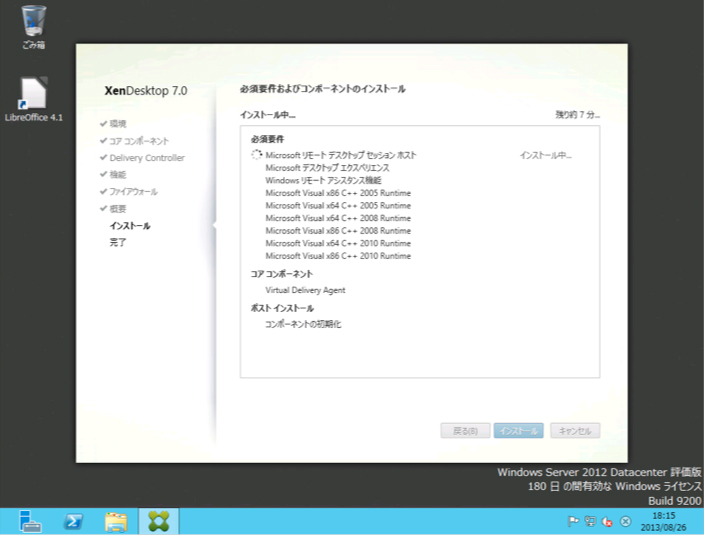Click Microsoft Visual x64 C++ 2005 Runtime
This screenshot has height=535, width=704.
click(x=338, y=206)
